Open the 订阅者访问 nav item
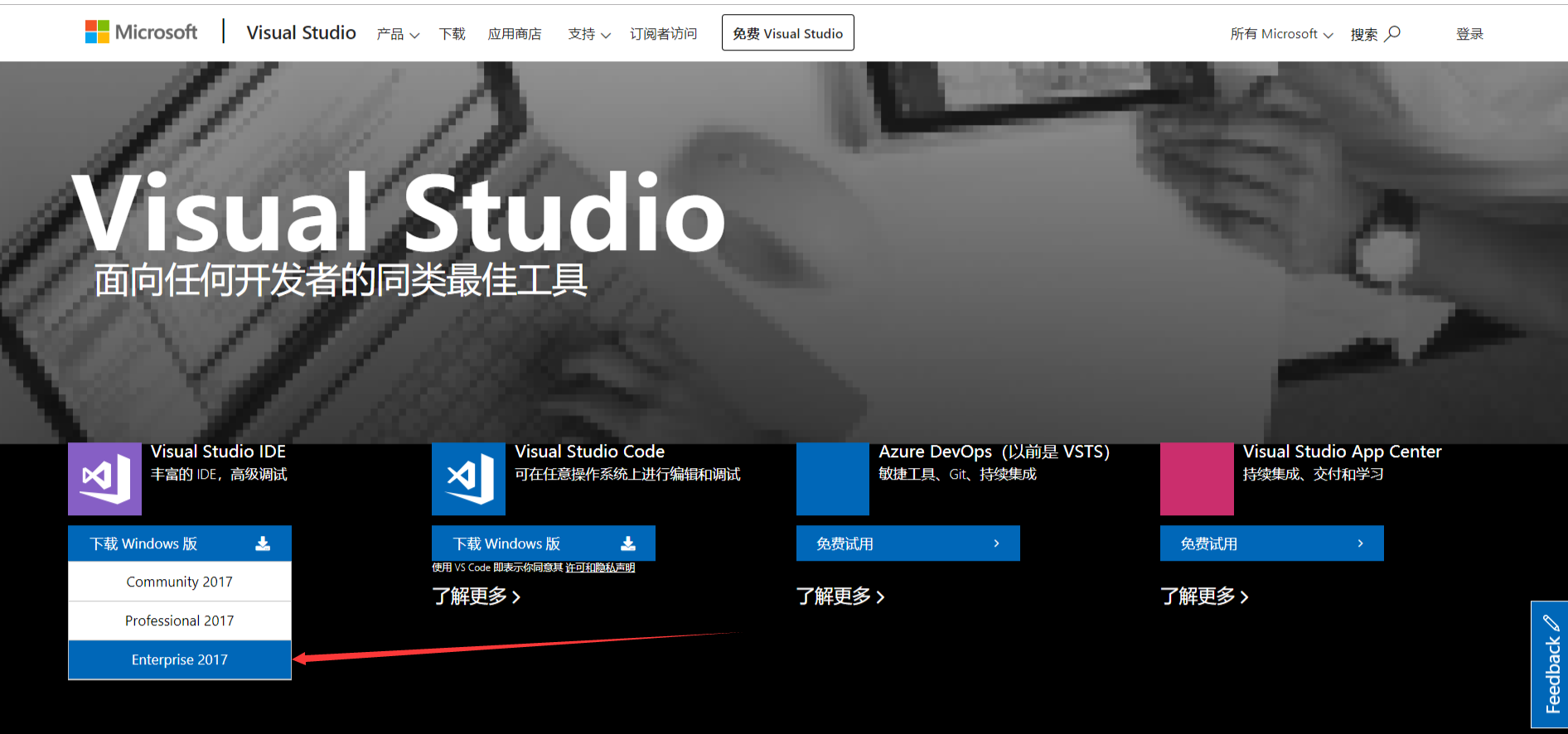Viewport: 1568px width, 734px height. point(663,34)
